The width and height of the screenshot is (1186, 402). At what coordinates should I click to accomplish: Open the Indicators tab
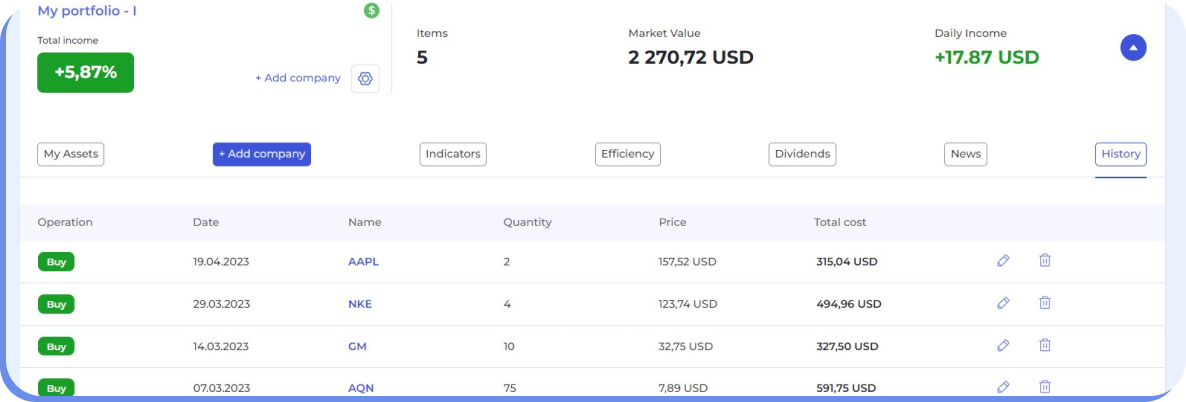[x=453, y=154]
